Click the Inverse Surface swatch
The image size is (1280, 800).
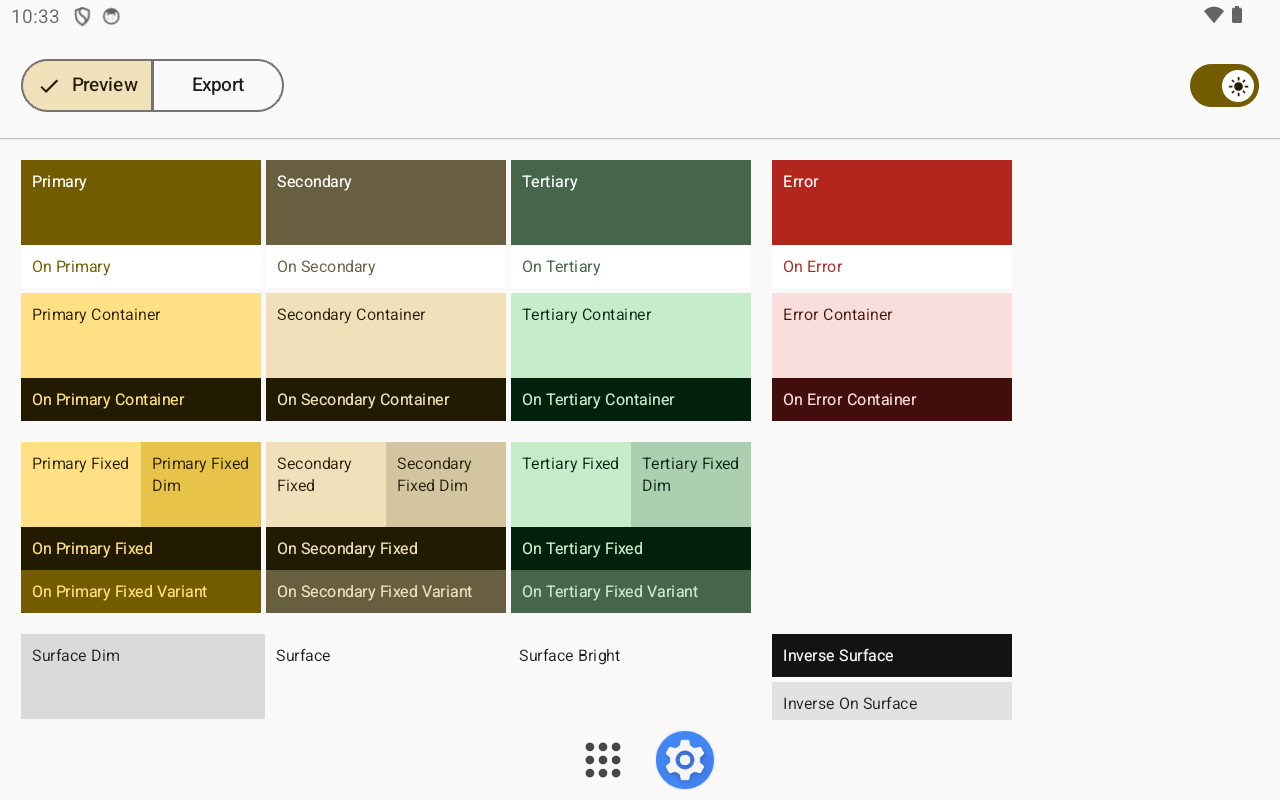(x=892, y=655)
